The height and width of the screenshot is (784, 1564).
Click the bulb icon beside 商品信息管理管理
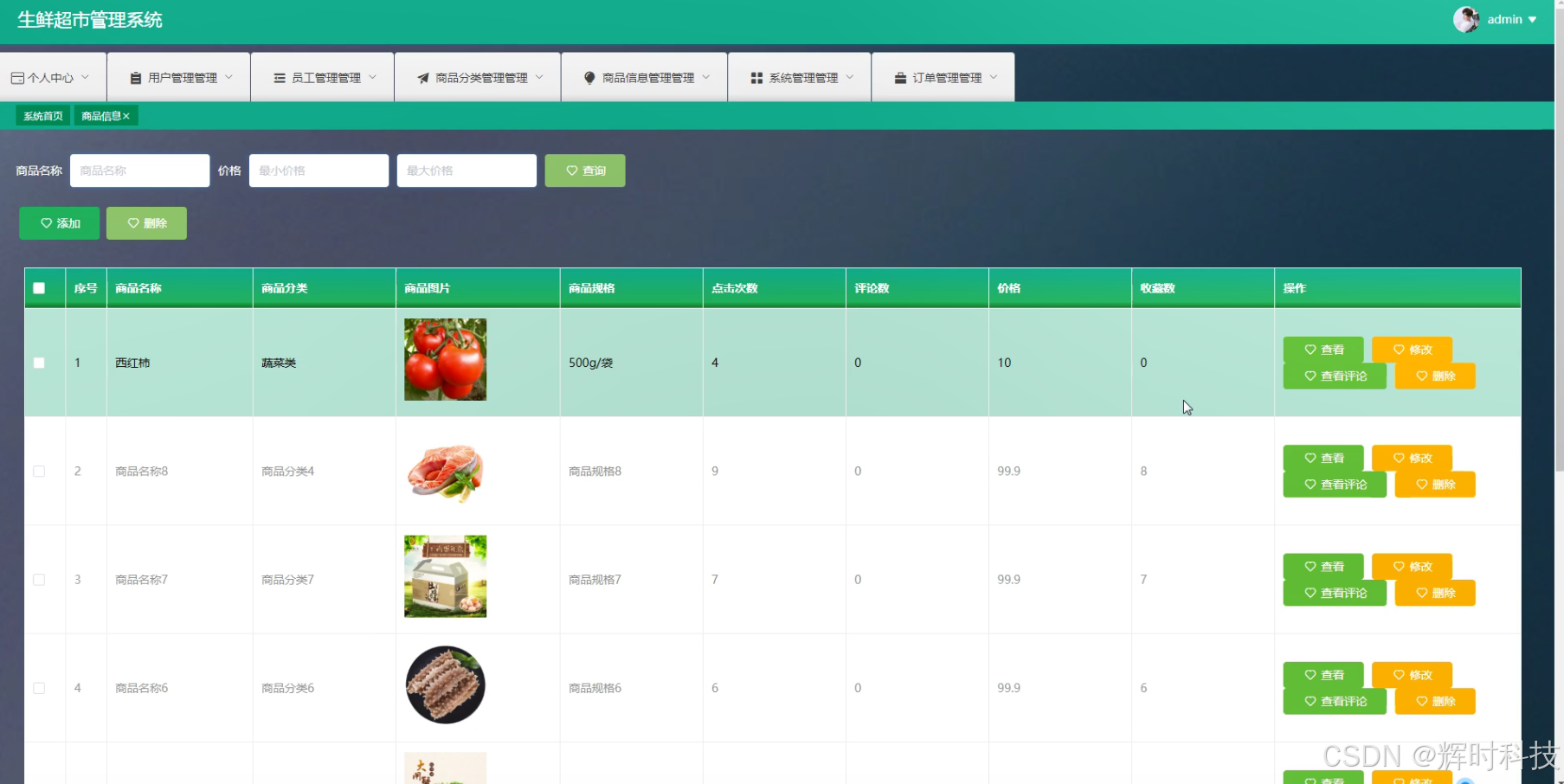pyautogui.click(x=589, y=78)
